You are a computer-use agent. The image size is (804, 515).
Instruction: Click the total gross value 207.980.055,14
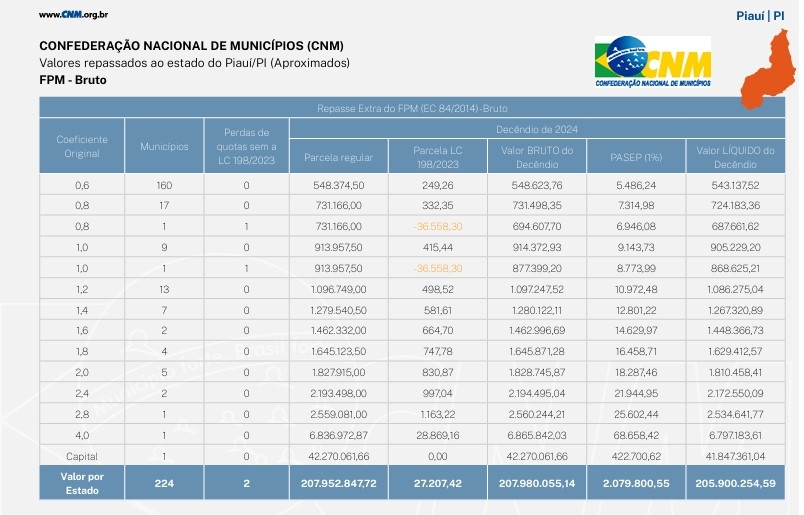click(x=537, y=483)
